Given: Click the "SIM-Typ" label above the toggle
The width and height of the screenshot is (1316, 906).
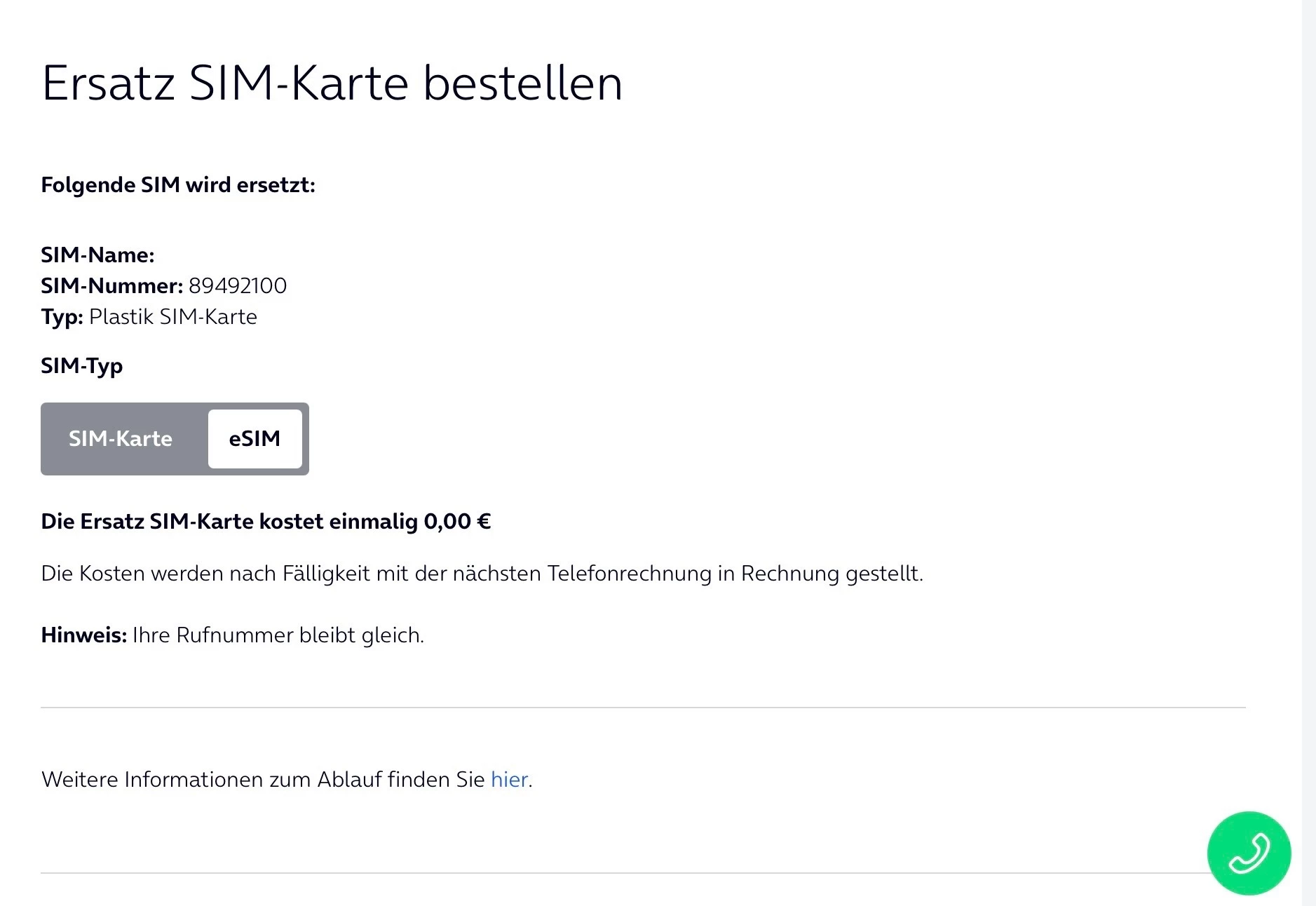Looking at the screenshot, I should [x=82, y=366].
